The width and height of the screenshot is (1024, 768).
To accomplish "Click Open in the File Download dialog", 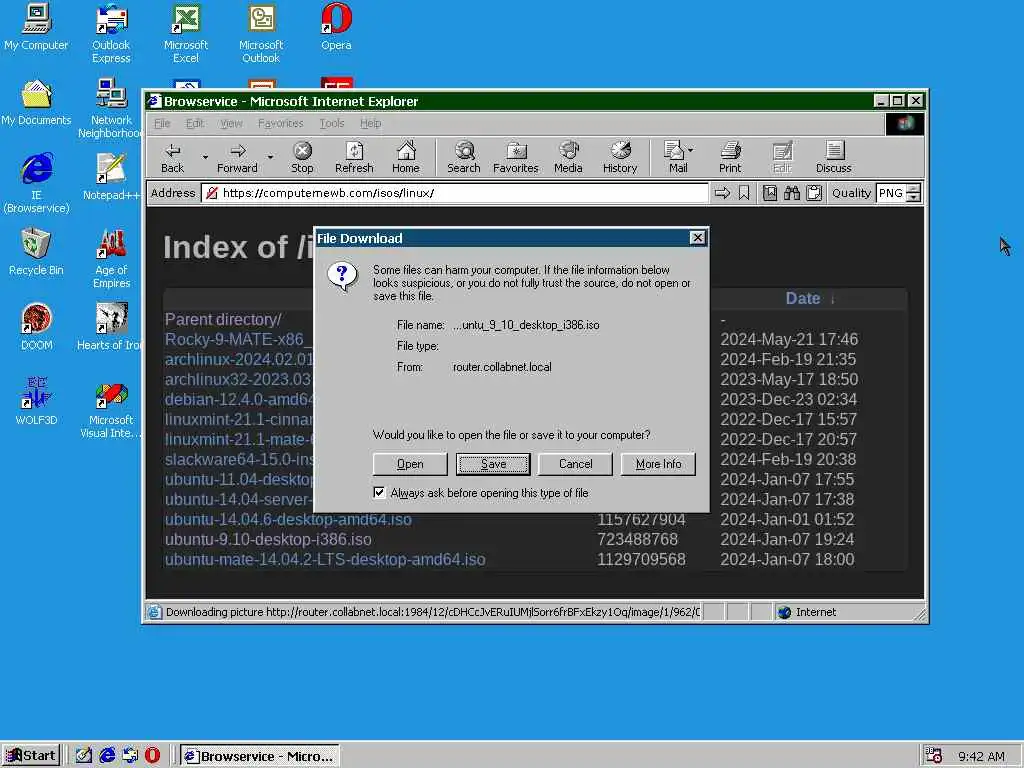I will click(410, 464).
